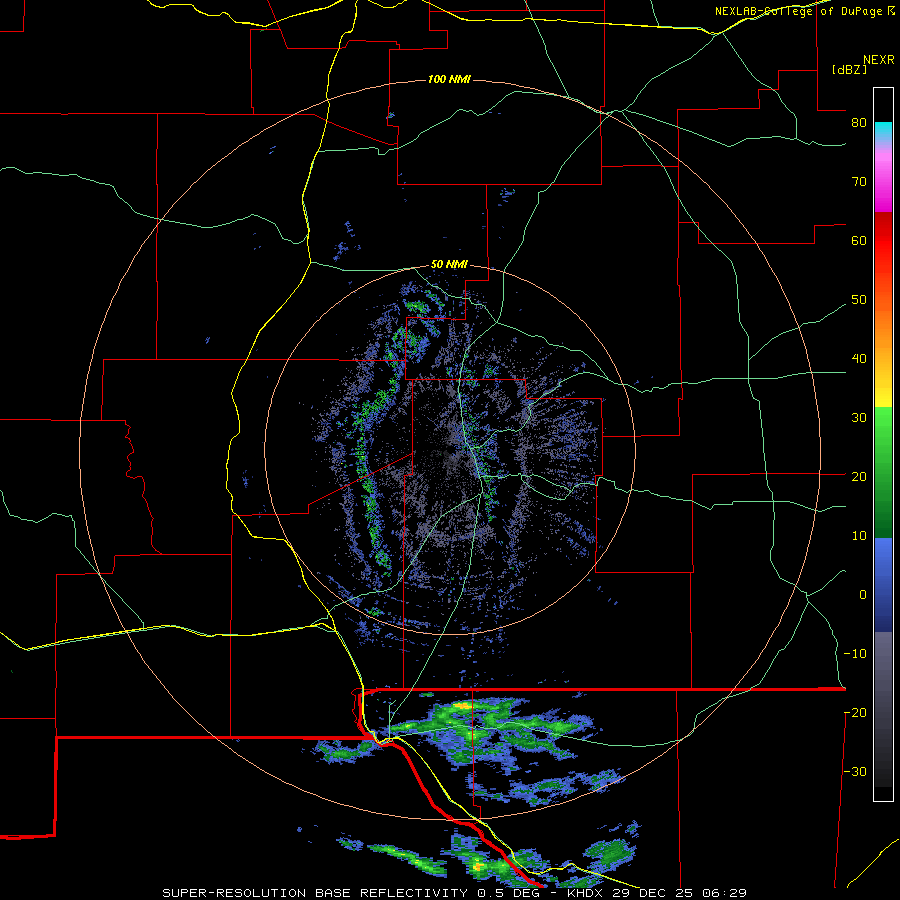Click the 50 NMI range ring label
Screen dimensions: 900x900
449,265
